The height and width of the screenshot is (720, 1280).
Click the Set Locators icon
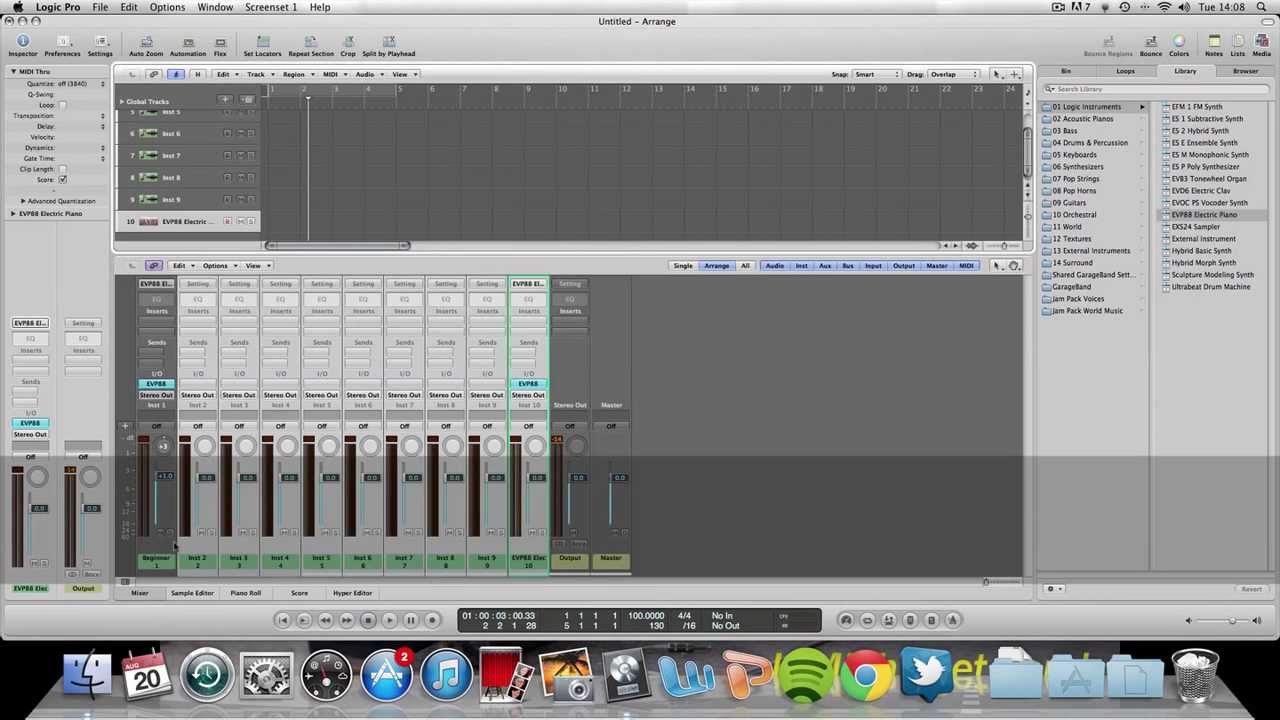263,44
